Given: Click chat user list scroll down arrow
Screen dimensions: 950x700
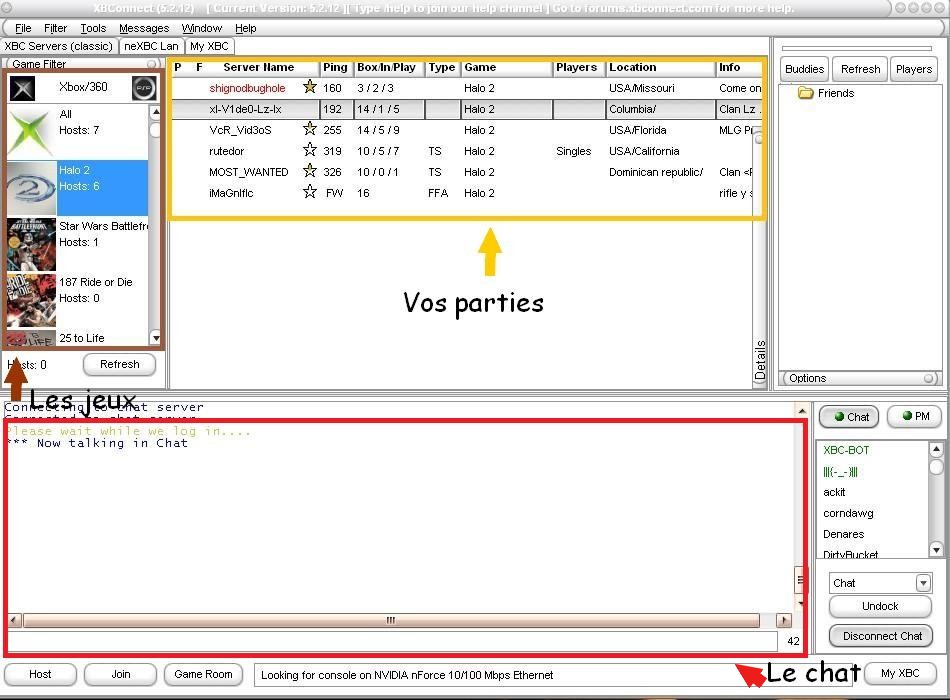Looking at the screenshot, I should click(x=936, y=550).
